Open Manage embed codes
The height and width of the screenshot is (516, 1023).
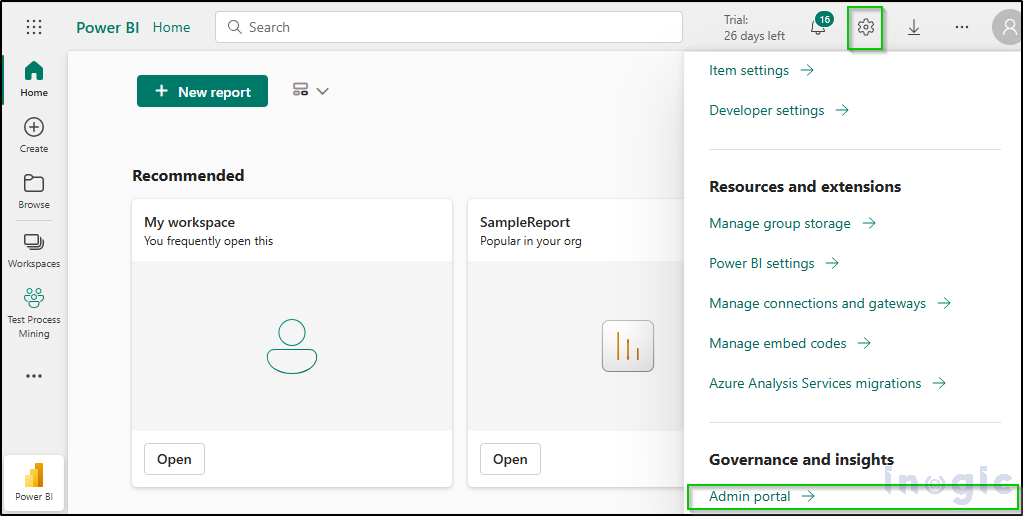tap(790, 343)
